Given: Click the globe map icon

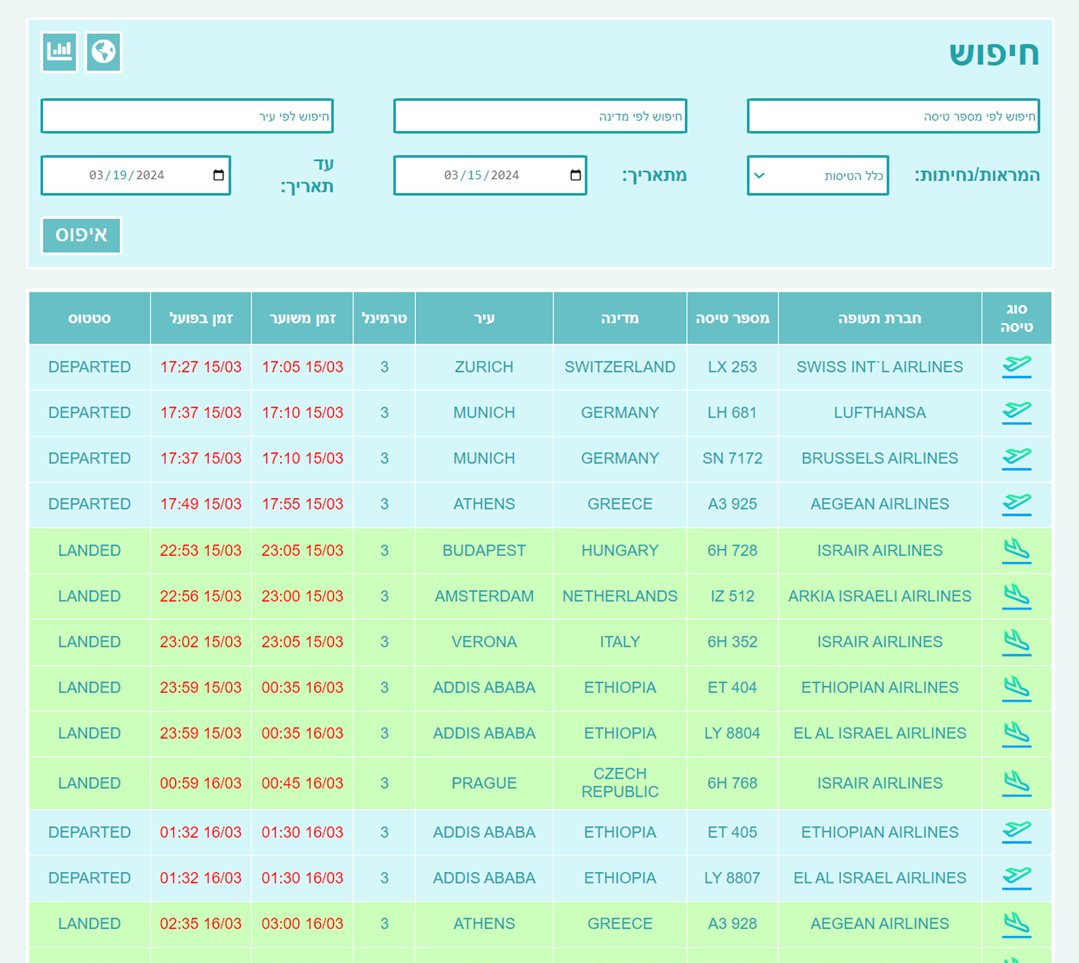Looking at the screenshot, I should [x=104, y=52].
